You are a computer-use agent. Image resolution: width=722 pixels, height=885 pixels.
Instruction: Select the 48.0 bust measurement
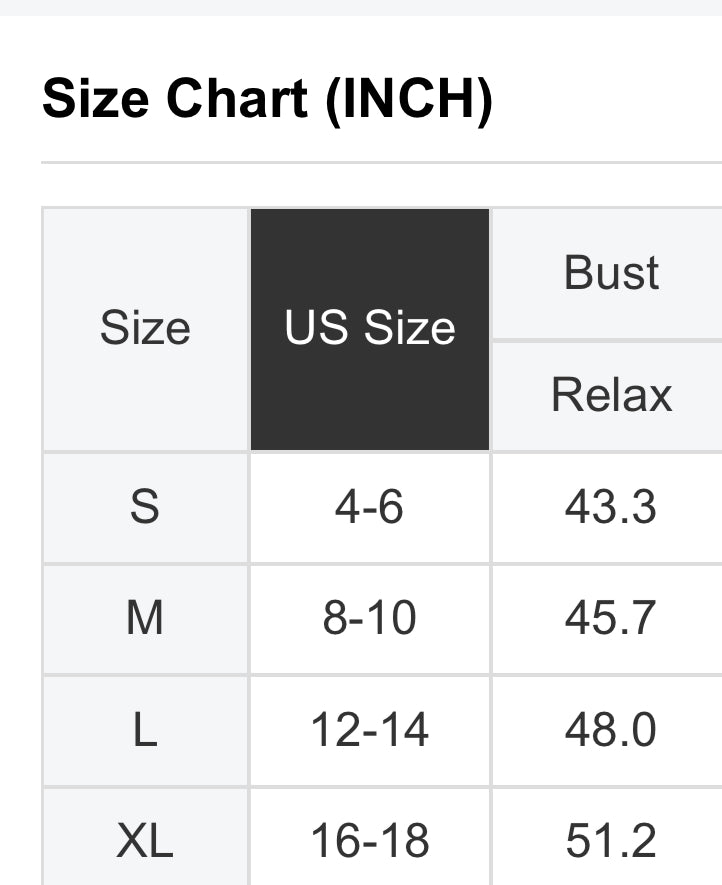click(x=610, y=730)
